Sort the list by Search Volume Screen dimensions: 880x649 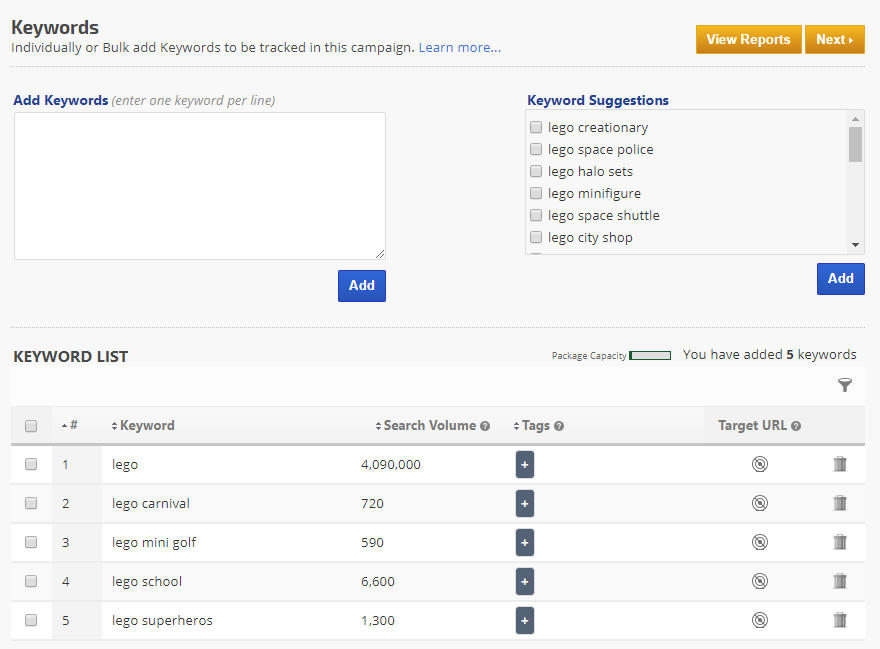pyautogui.click(x=428, y=425)
